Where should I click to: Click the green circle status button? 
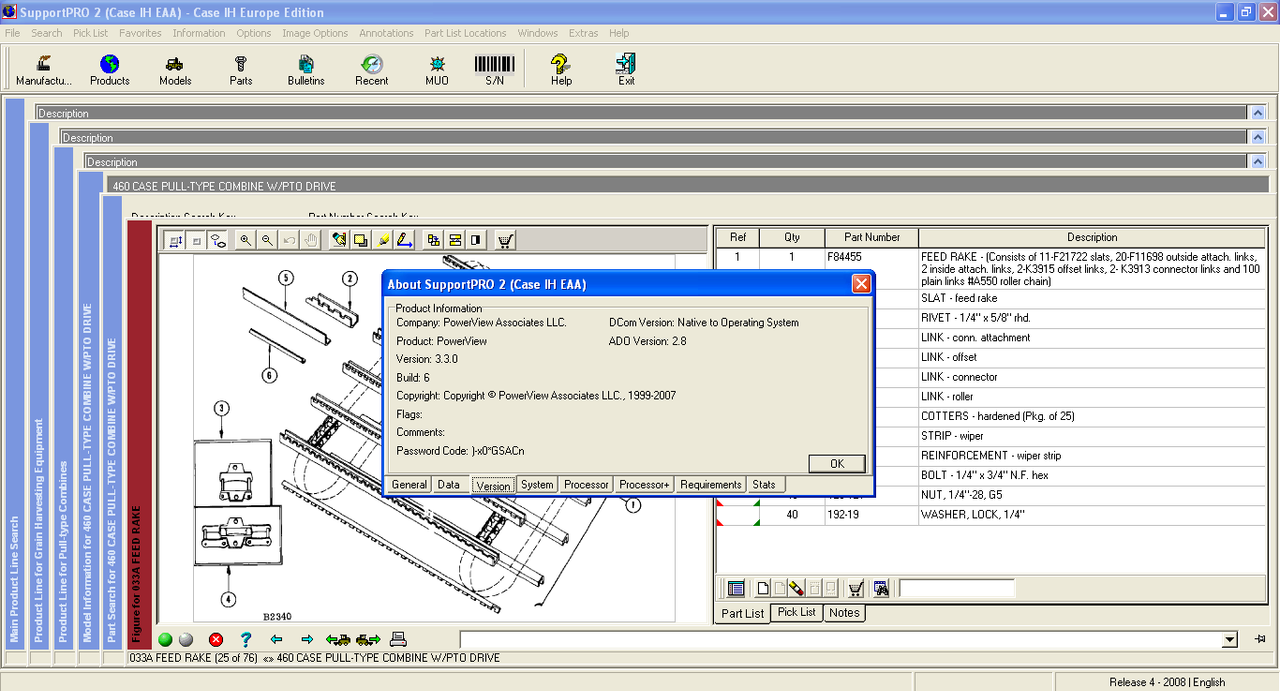[166, 640]
